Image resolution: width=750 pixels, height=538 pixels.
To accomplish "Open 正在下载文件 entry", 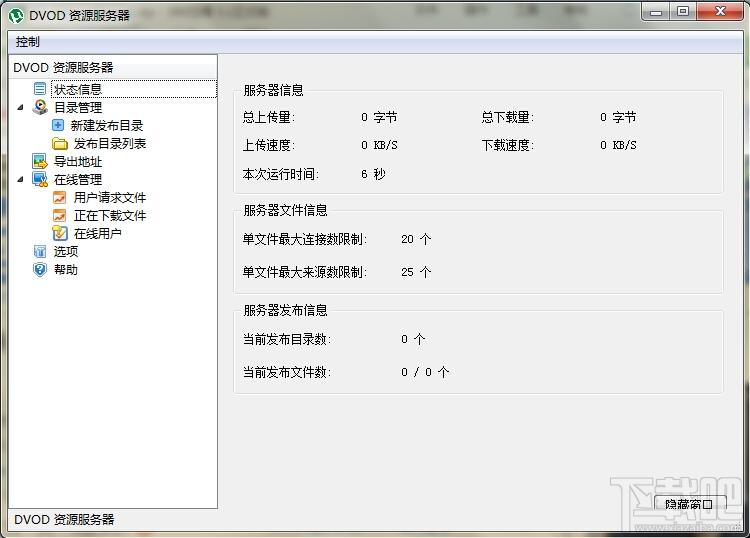I will 110,216.
